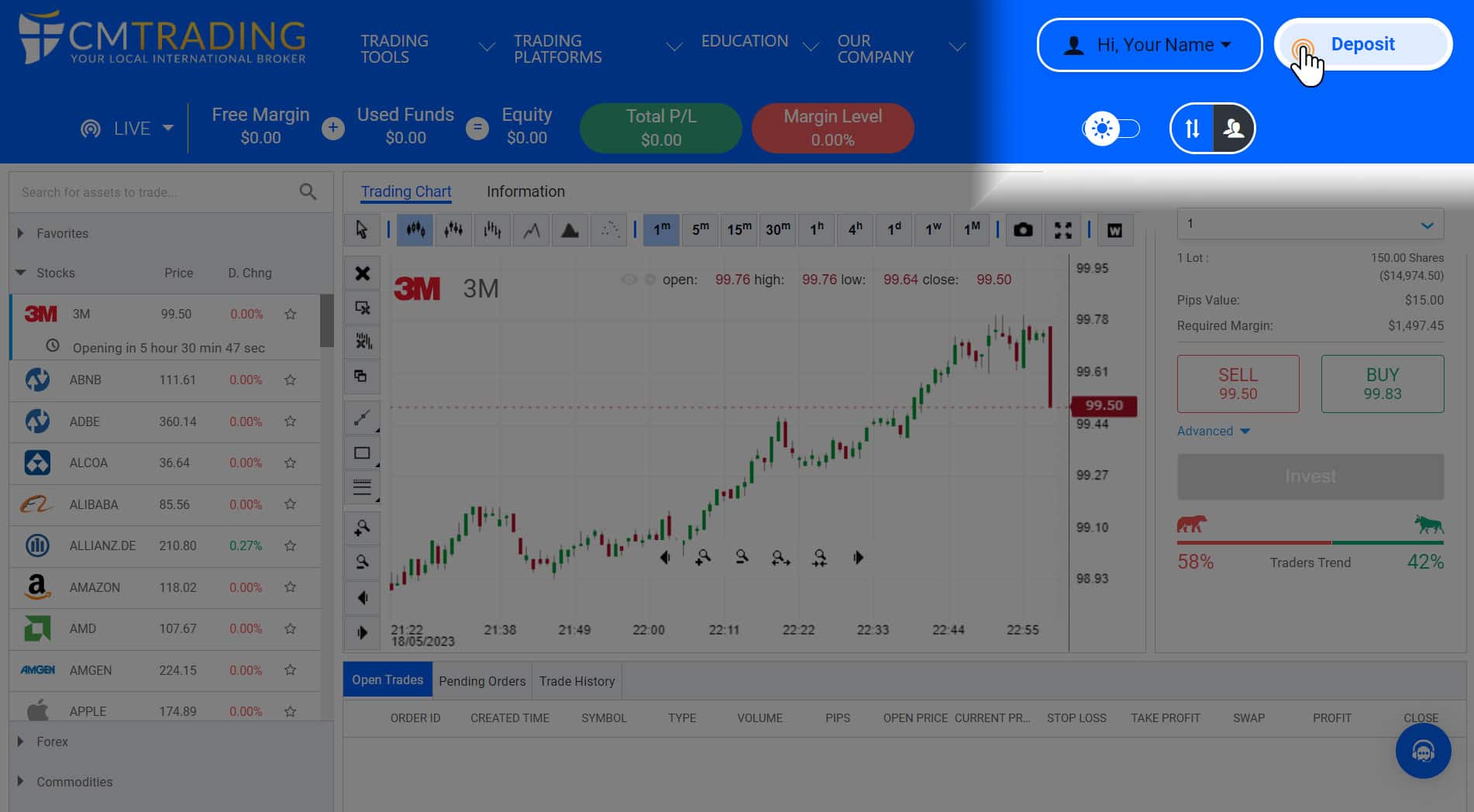Star ALCOA as a favorite
Screen dimensions: 1474x812
(x=291, y=463)
